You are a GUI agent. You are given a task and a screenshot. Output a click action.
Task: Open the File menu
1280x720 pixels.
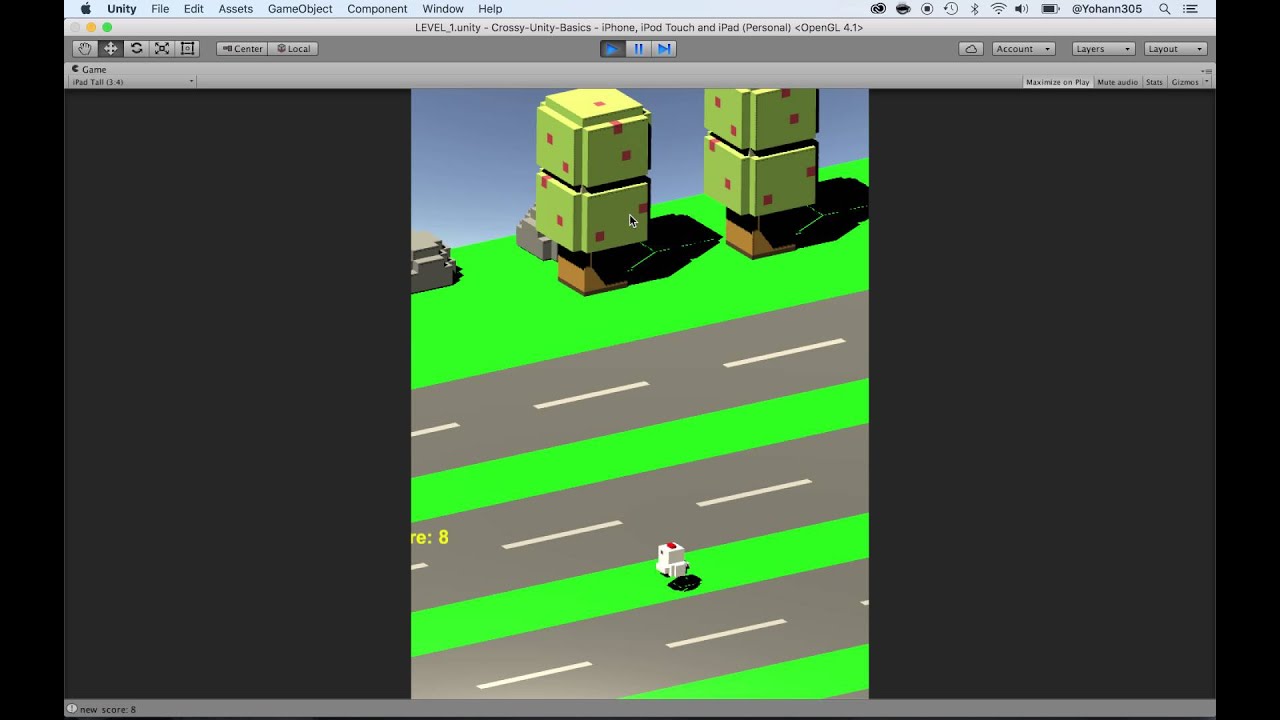160,9
